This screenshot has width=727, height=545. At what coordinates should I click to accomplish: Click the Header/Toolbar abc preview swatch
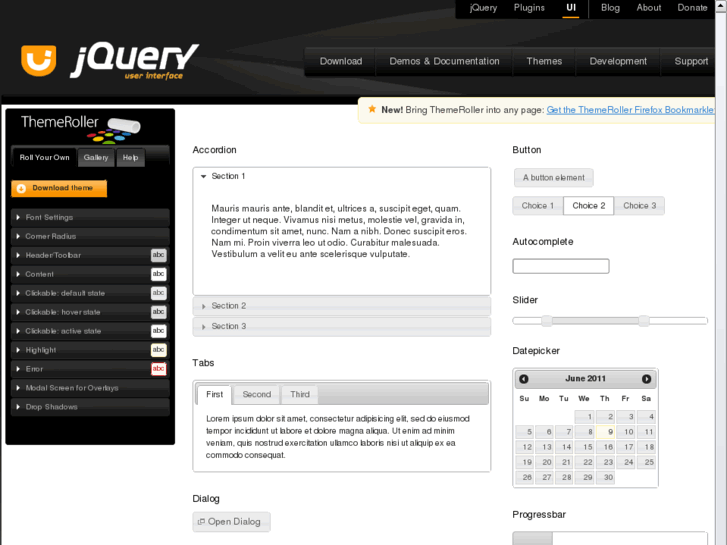159,255
